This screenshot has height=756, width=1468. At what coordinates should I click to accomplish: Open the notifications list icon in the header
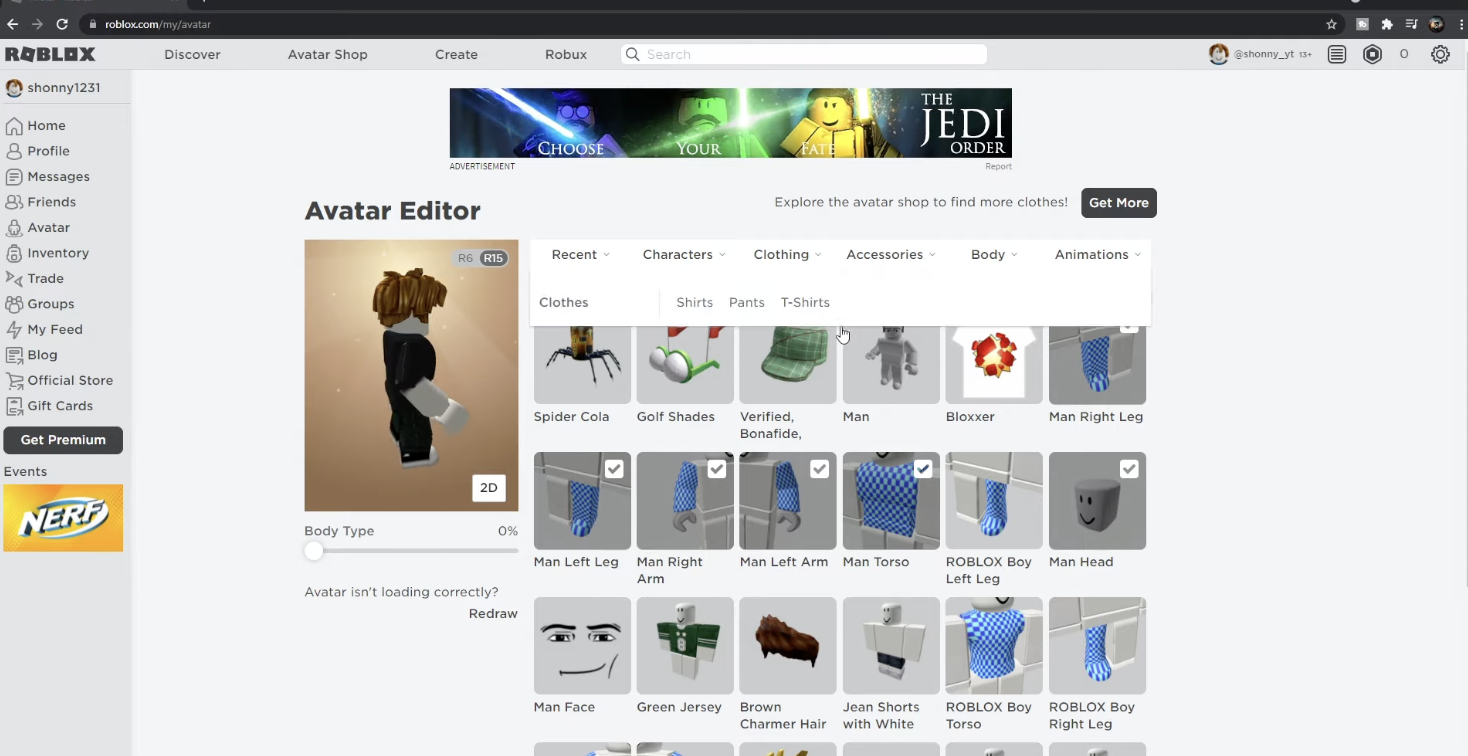click(x=1337, y=55)
